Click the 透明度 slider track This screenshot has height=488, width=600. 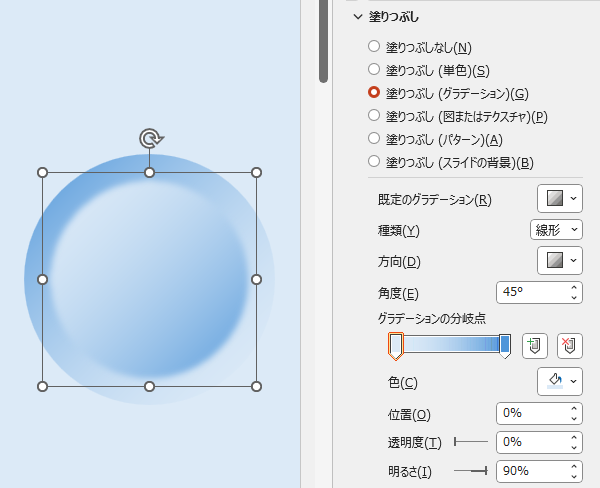tap(471, 442)
